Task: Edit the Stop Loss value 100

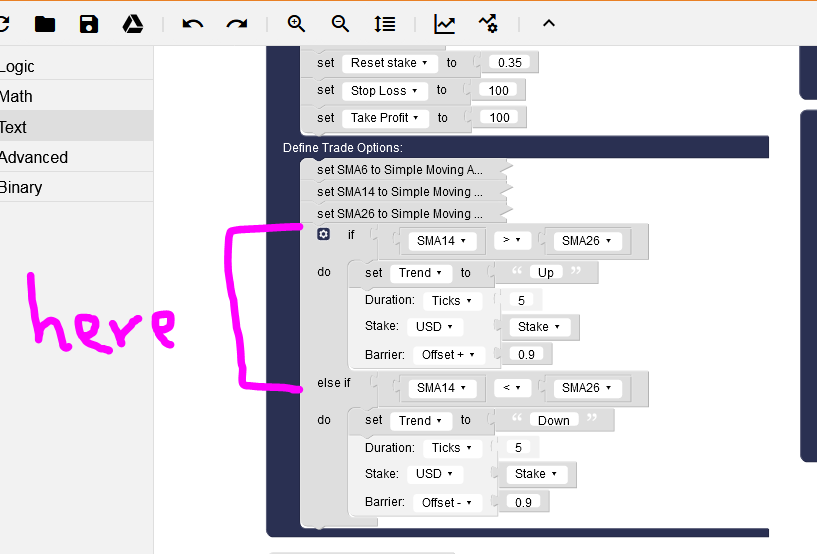Action: coord(498,91)
